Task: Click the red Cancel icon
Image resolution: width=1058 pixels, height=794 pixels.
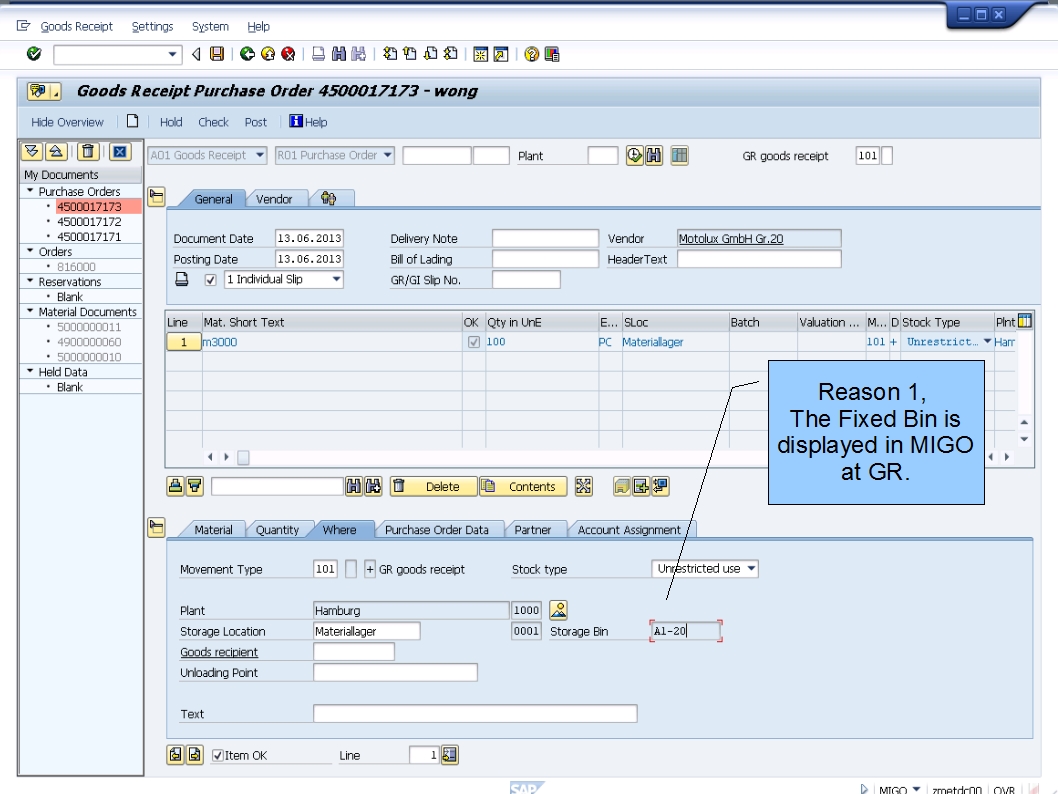Action: pyautogui.click(x=288, y=54)
